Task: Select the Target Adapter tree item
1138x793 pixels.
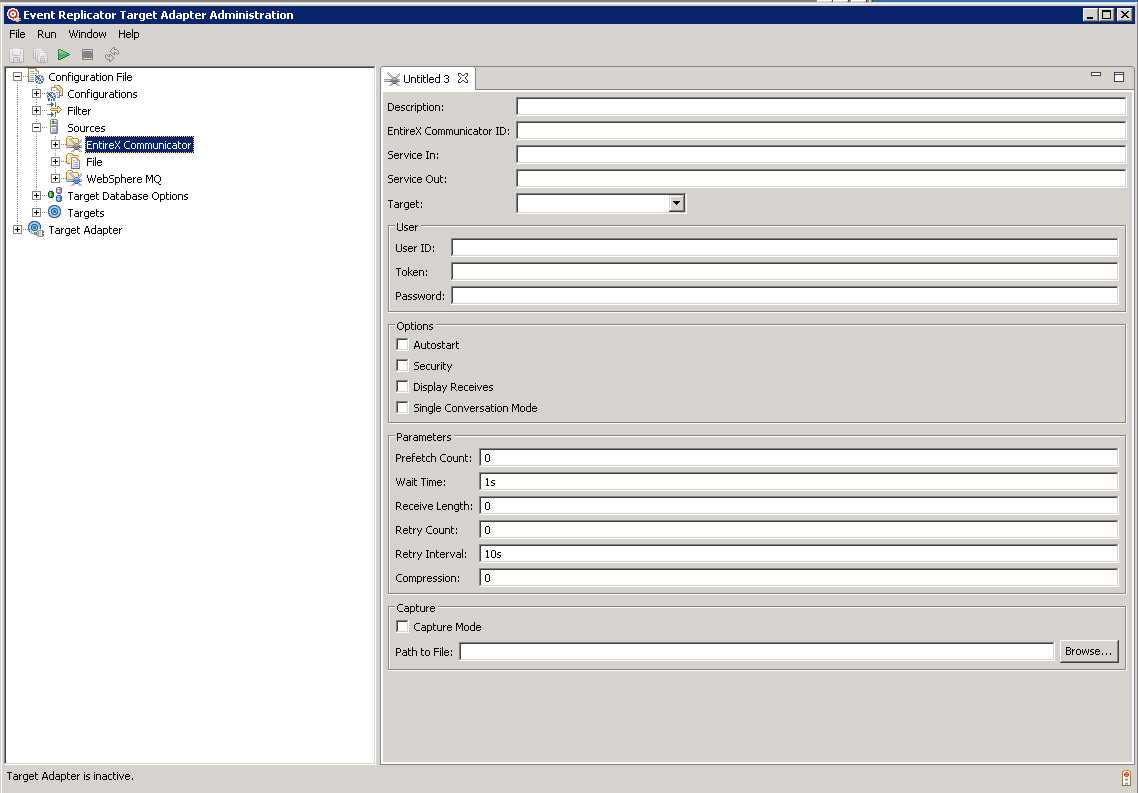Action: (x=85, y=230)
